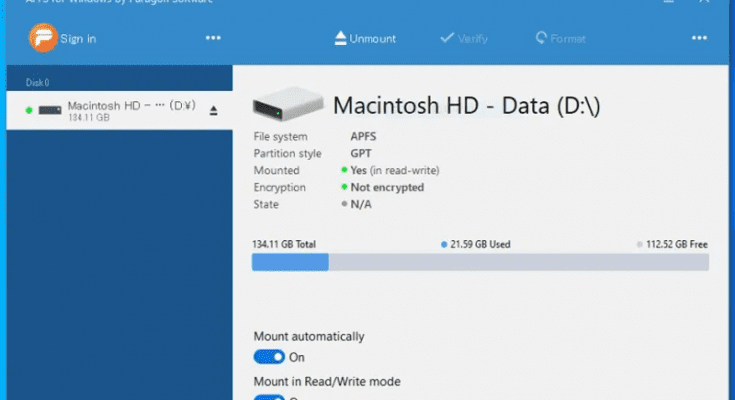Open the right toolbar three-dots menu
The height and width of the screenshot is (400, 735).
click(x=699, y=38)
